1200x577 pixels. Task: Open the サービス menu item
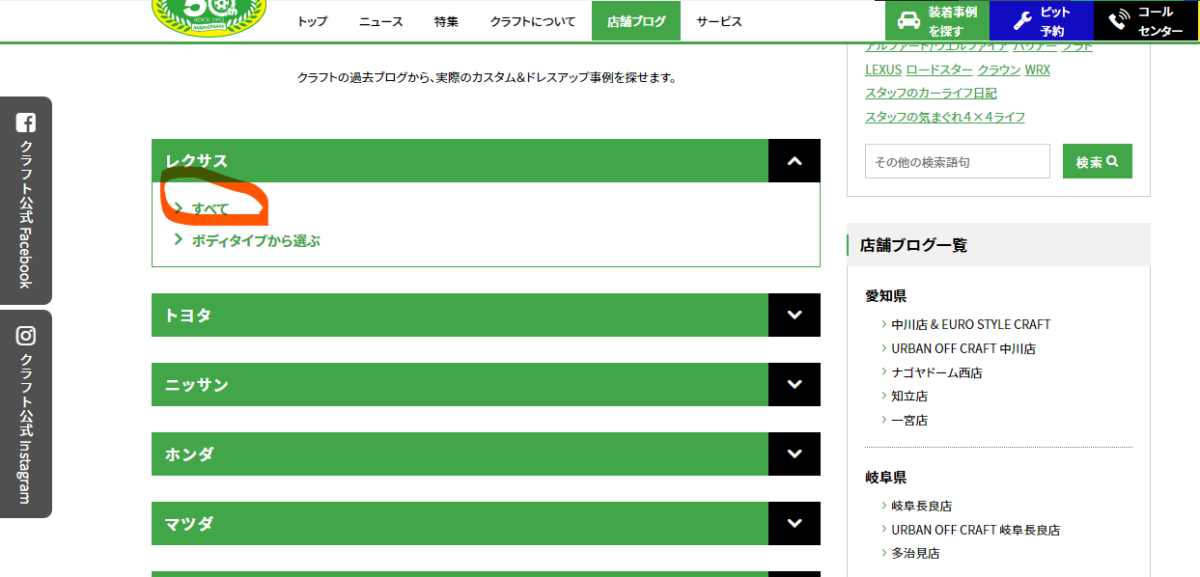(719, 21)
